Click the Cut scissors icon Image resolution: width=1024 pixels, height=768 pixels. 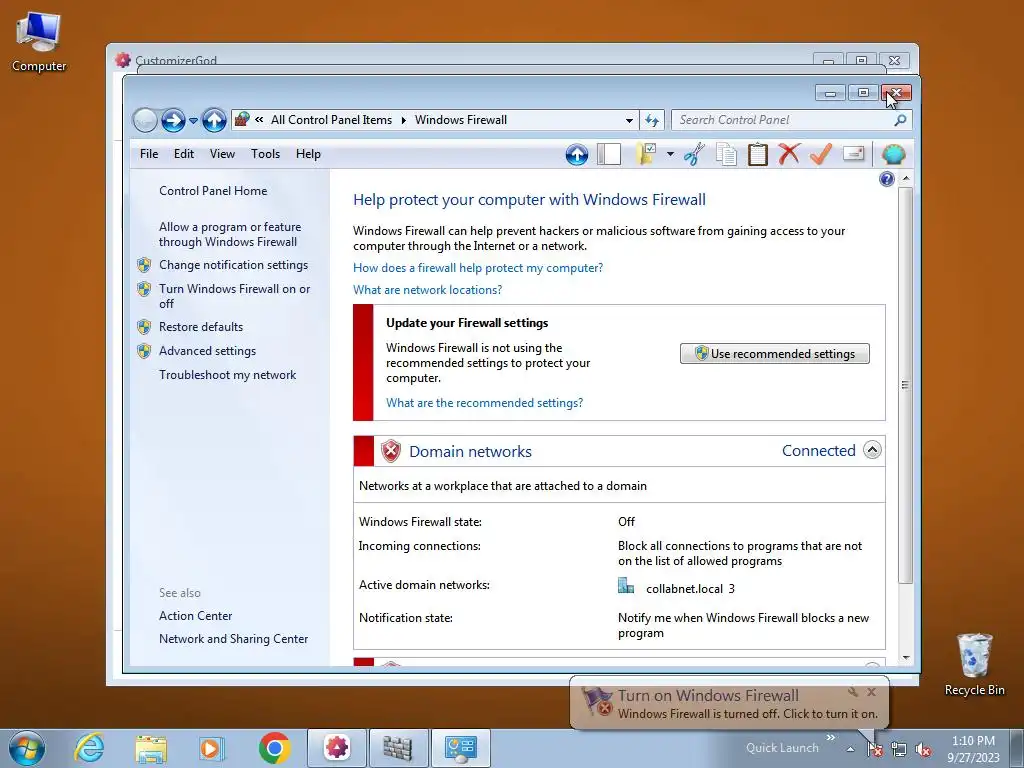[694, 155]
